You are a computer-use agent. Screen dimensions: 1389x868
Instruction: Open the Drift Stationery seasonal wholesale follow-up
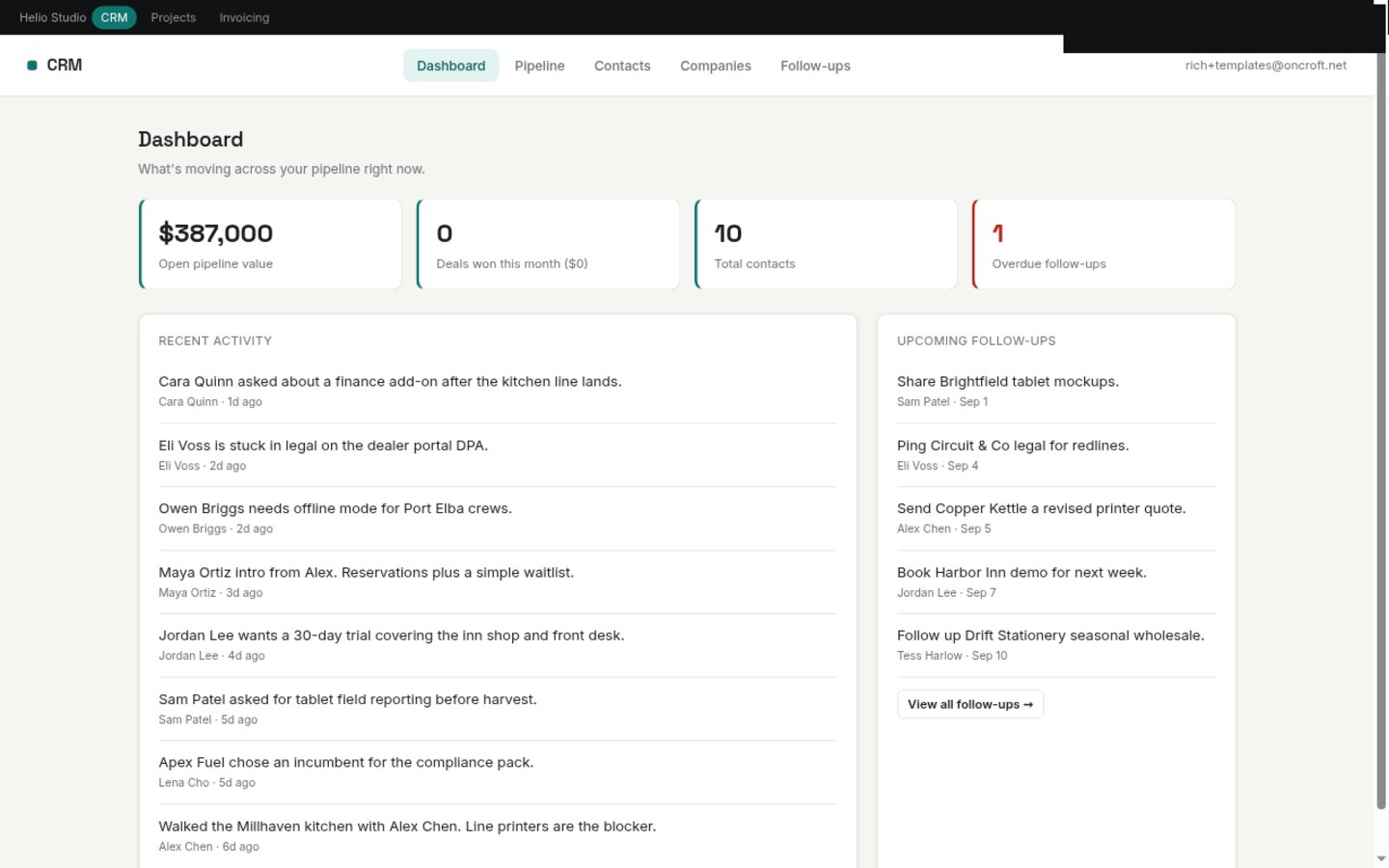click(1056, 645)
